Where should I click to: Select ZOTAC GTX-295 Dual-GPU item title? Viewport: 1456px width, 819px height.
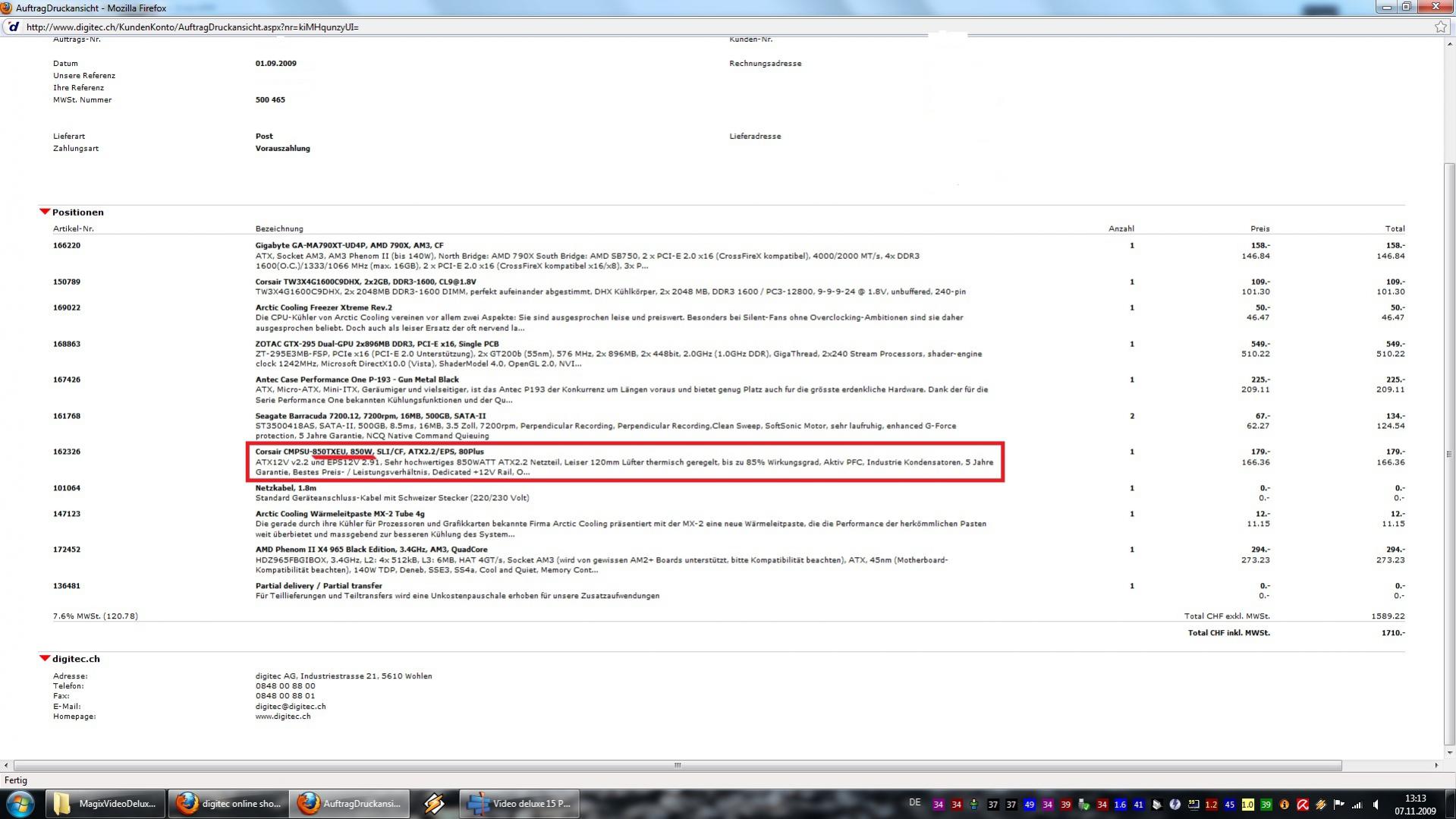[x=377, y=344]
